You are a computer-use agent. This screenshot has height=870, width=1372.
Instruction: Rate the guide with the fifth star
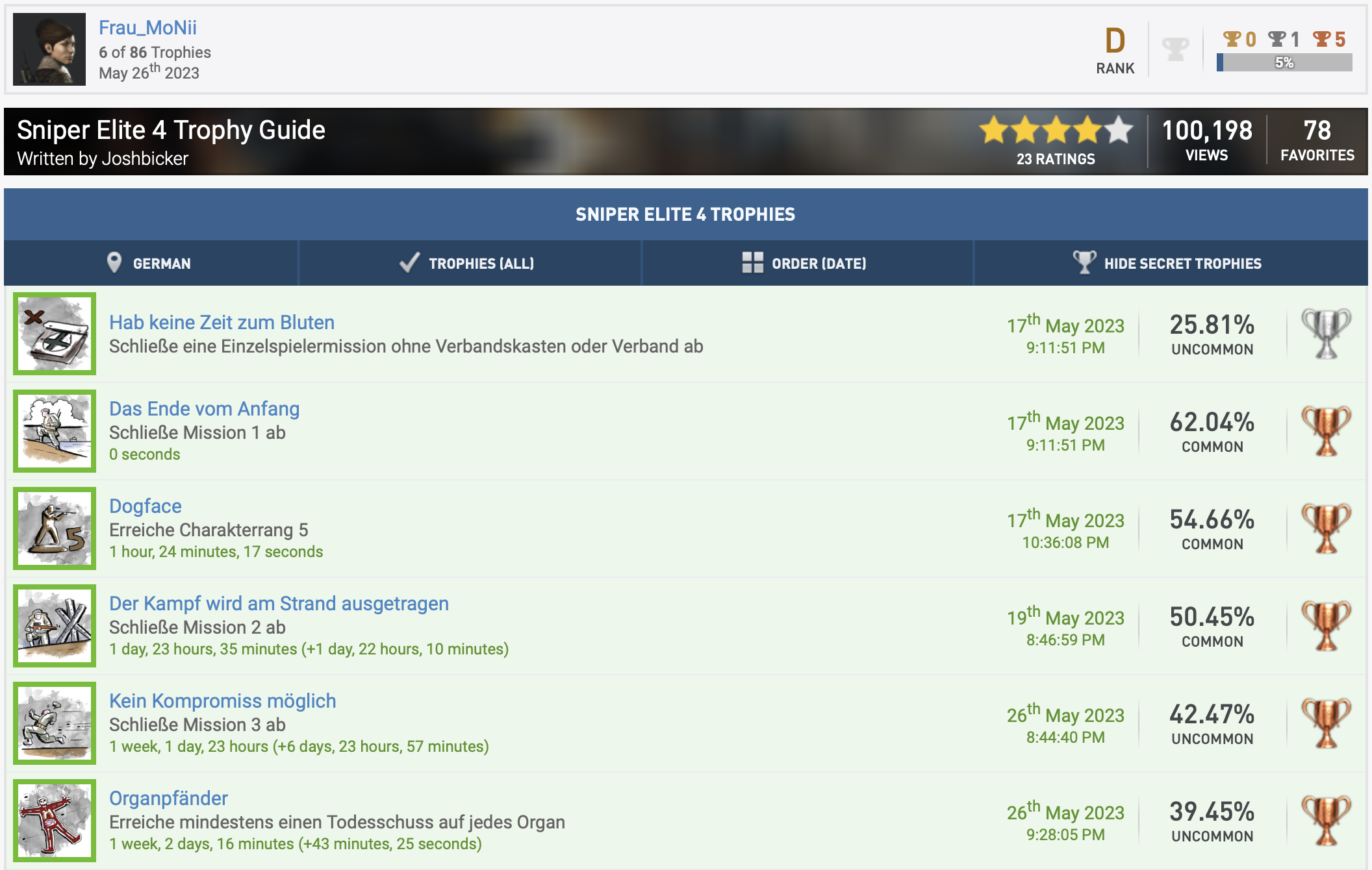(1119, 130)
